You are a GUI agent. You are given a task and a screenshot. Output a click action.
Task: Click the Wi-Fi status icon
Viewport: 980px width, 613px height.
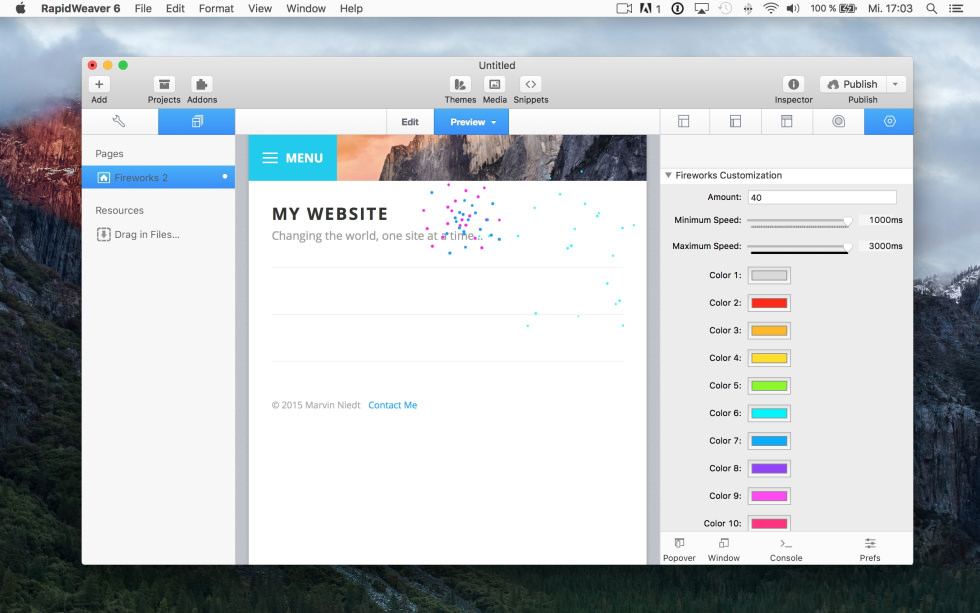tap(771, 9)
